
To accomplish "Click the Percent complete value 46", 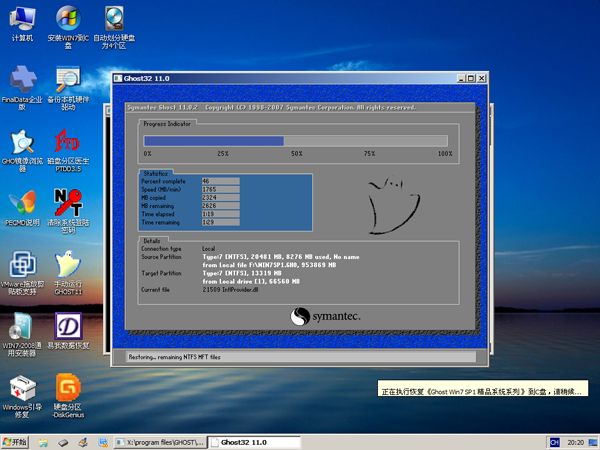I will click(221, 181).
